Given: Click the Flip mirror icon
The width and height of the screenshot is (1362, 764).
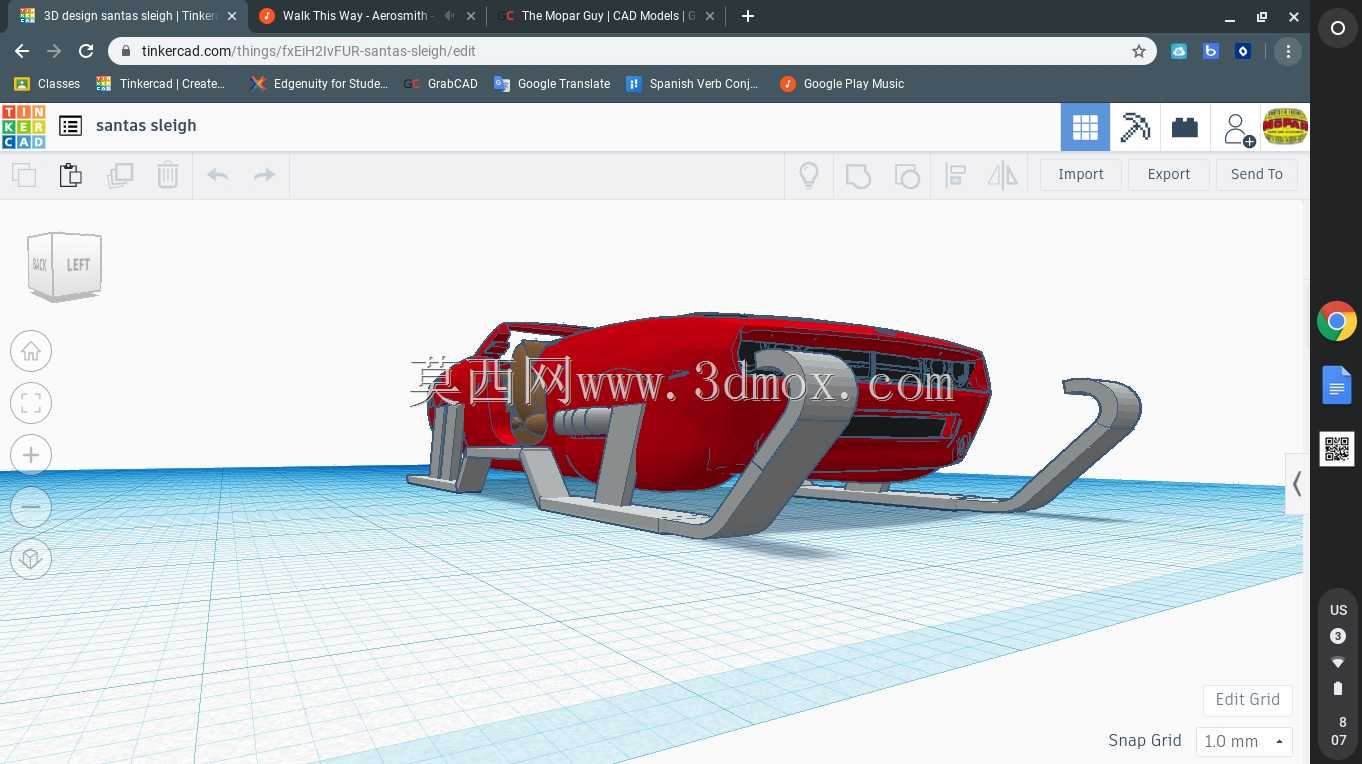Looking at the screenshot, I should (1002, 176).
